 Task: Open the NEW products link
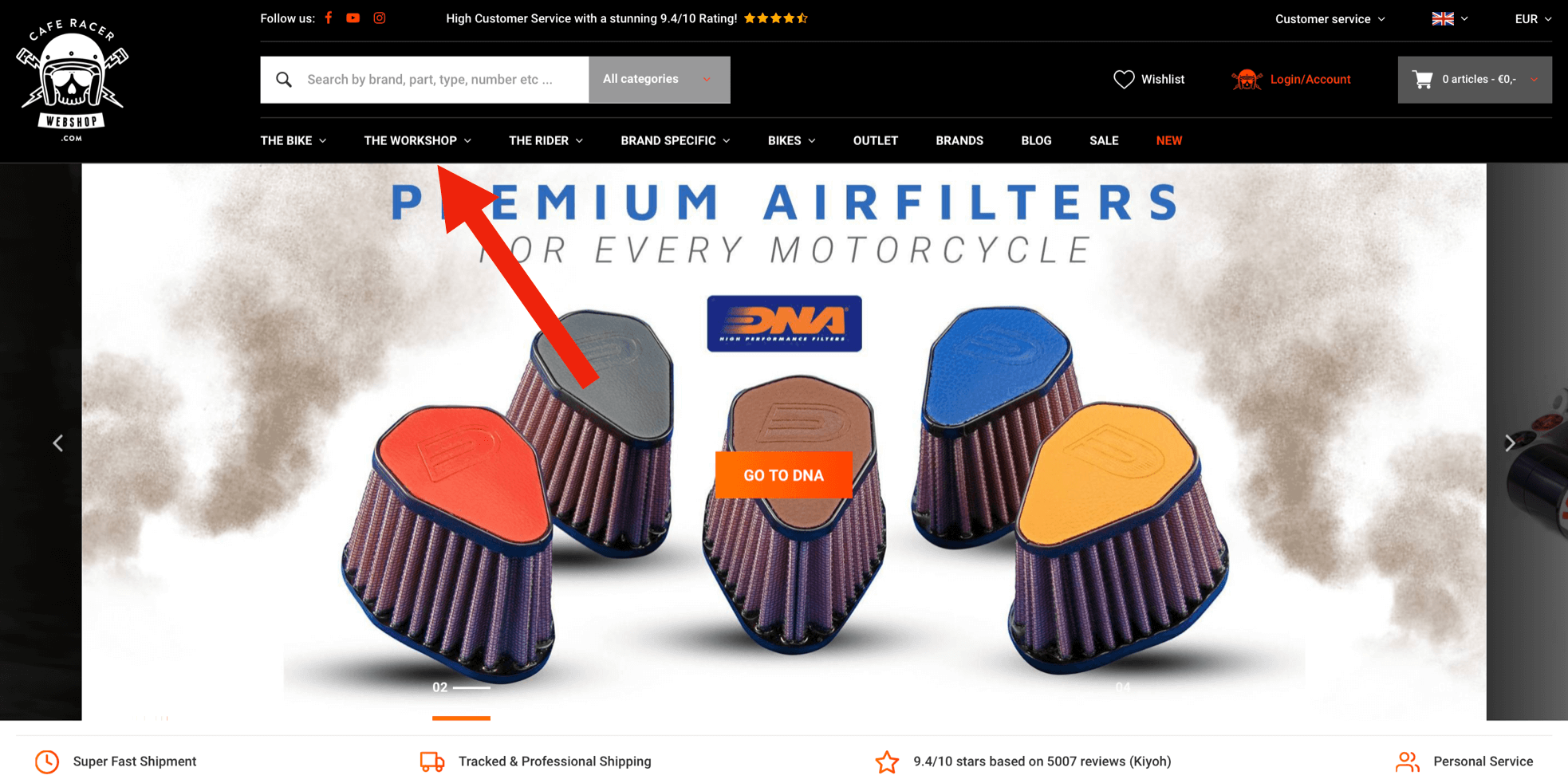1168,140
